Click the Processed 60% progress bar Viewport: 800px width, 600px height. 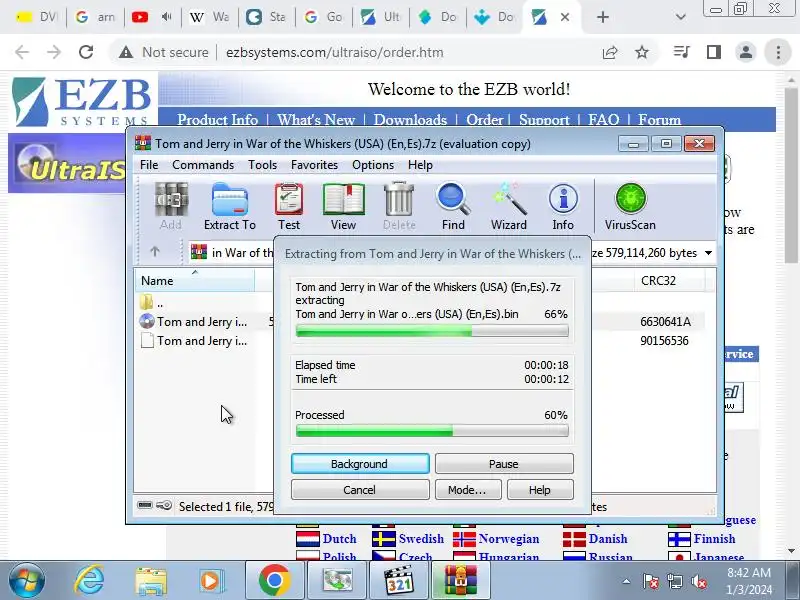[432, 431]
